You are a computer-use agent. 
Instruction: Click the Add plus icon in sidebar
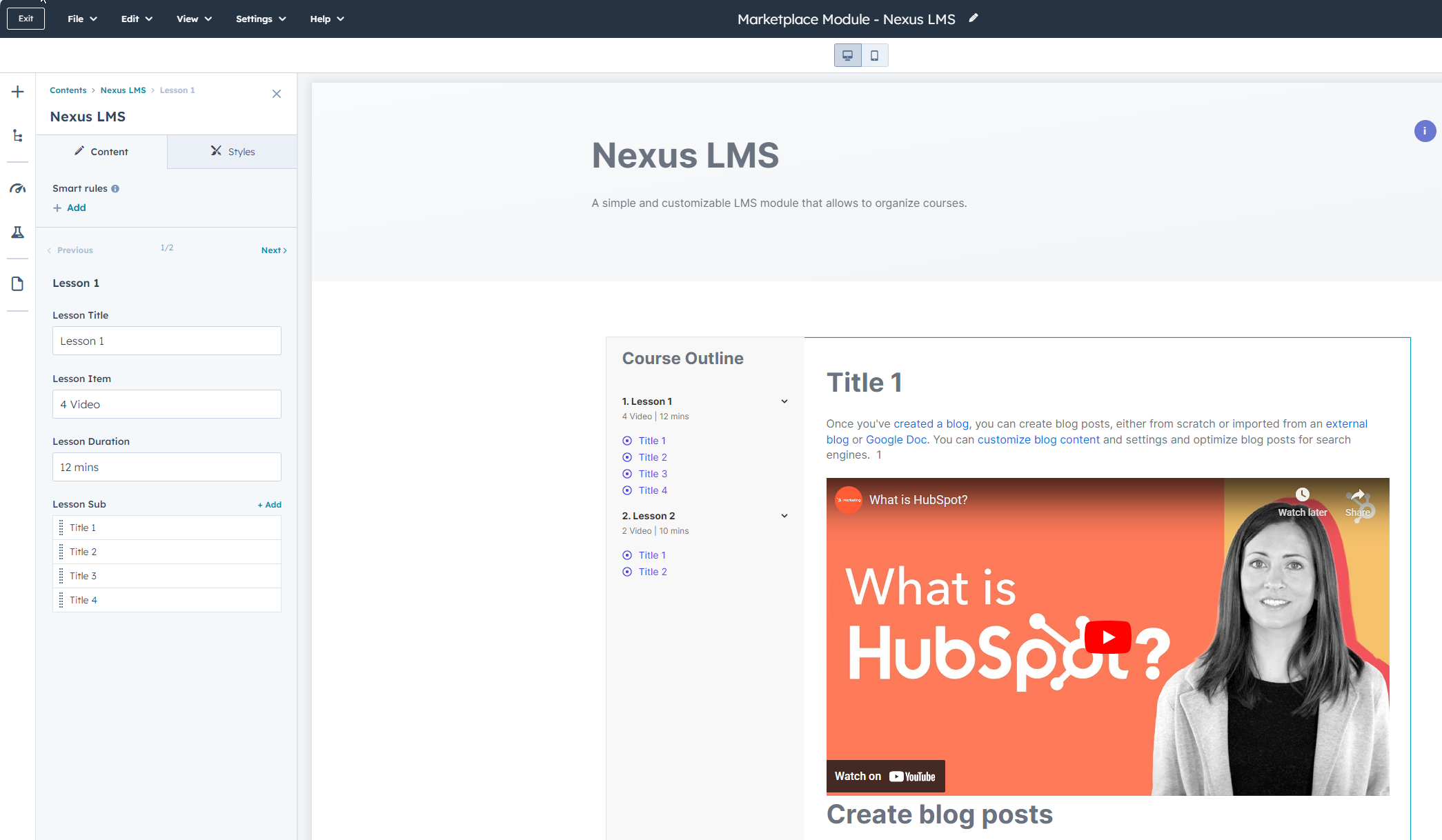pos(18,92)
